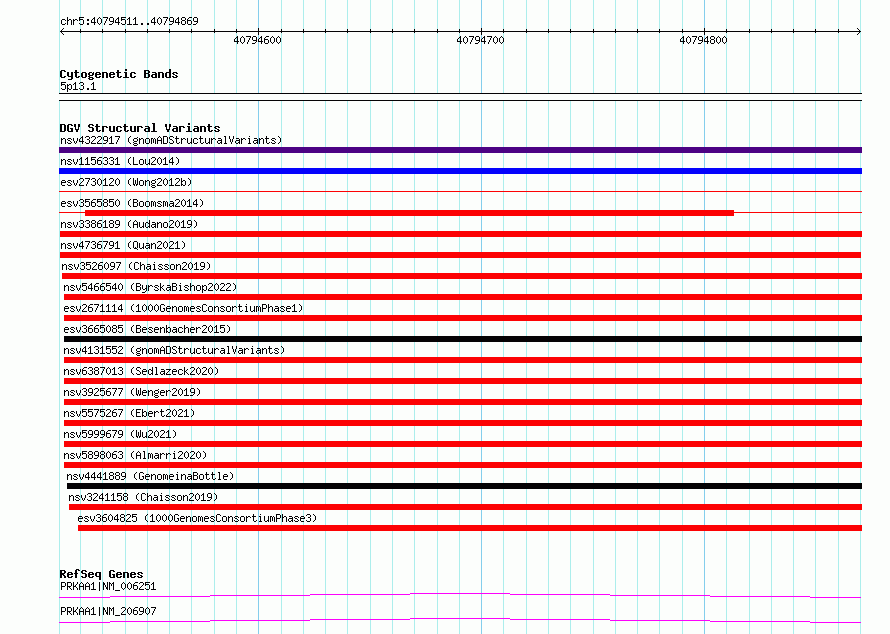Image resolution: width=890 pixels, height=634 pixels.
Task: Click the nsv3925677 (Wenger2019) variant label
Action: 132,392
